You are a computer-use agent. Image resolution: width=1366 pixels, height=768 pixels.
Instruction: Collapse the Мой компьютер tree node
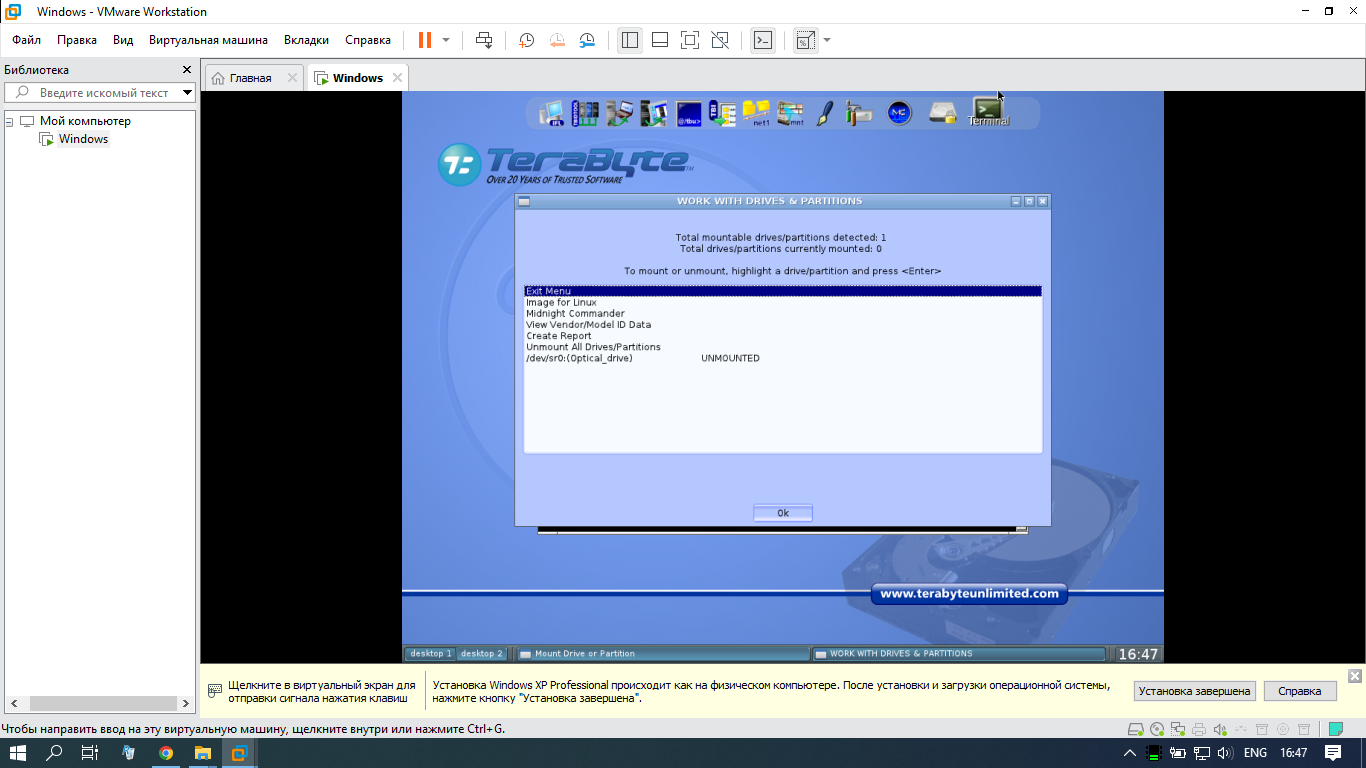click(9, 121)
